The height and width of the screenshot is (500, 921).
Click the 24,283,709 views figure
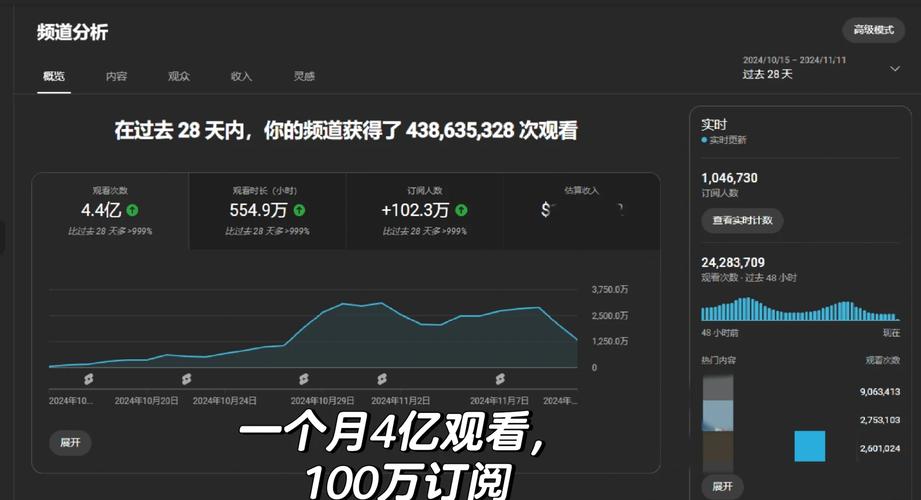(x=732, y=263)
